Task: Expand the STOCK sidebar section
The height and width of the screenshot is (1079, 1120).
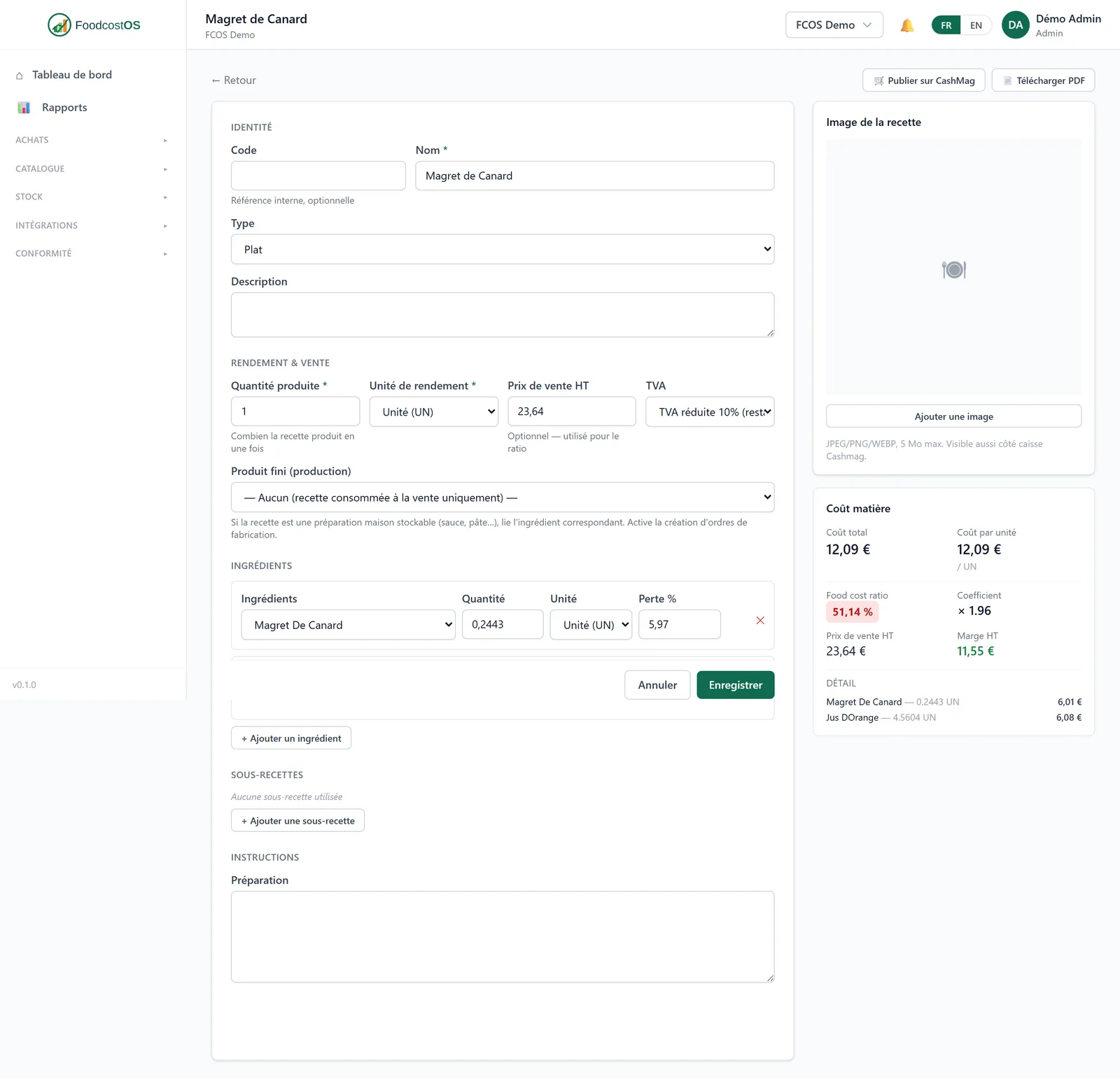Action: [x=92, y=197]
